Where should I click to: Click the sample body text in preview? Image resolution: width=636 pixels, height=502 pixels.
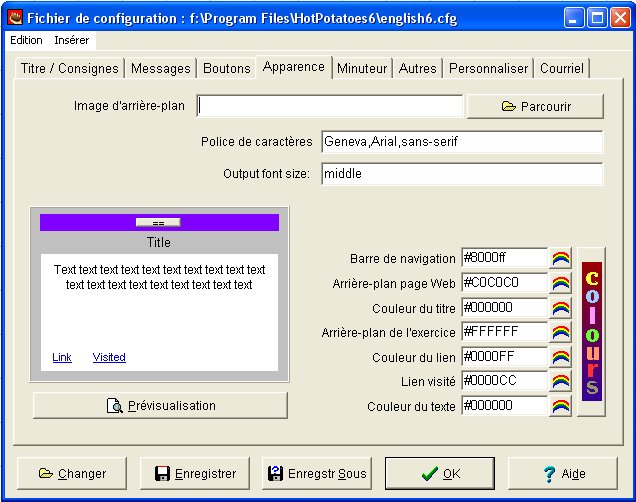[159, 277]
